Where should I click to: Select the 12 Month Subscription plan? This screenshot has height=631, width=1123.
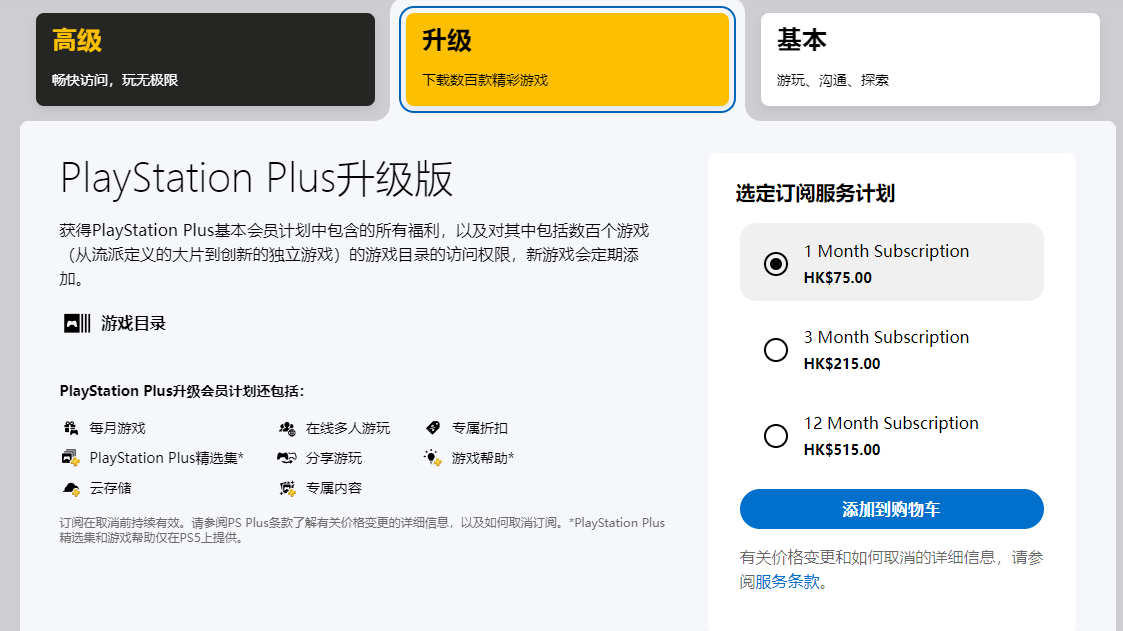tap(775, 436)
